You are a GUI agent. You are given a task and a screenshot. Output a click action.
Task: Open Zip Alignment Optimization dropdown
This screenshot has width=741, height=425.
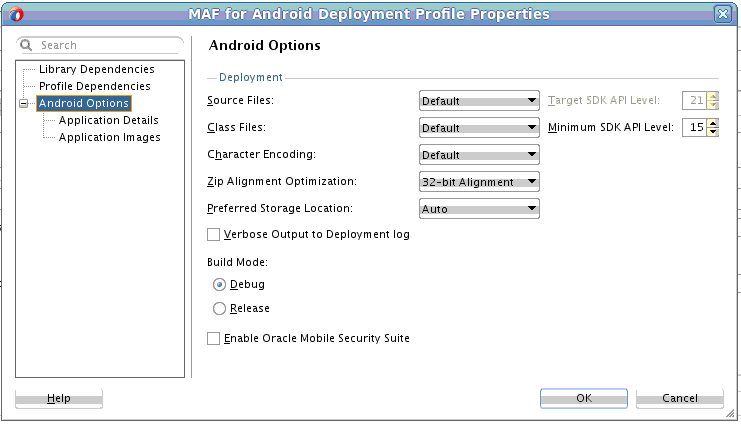point(479,182)
